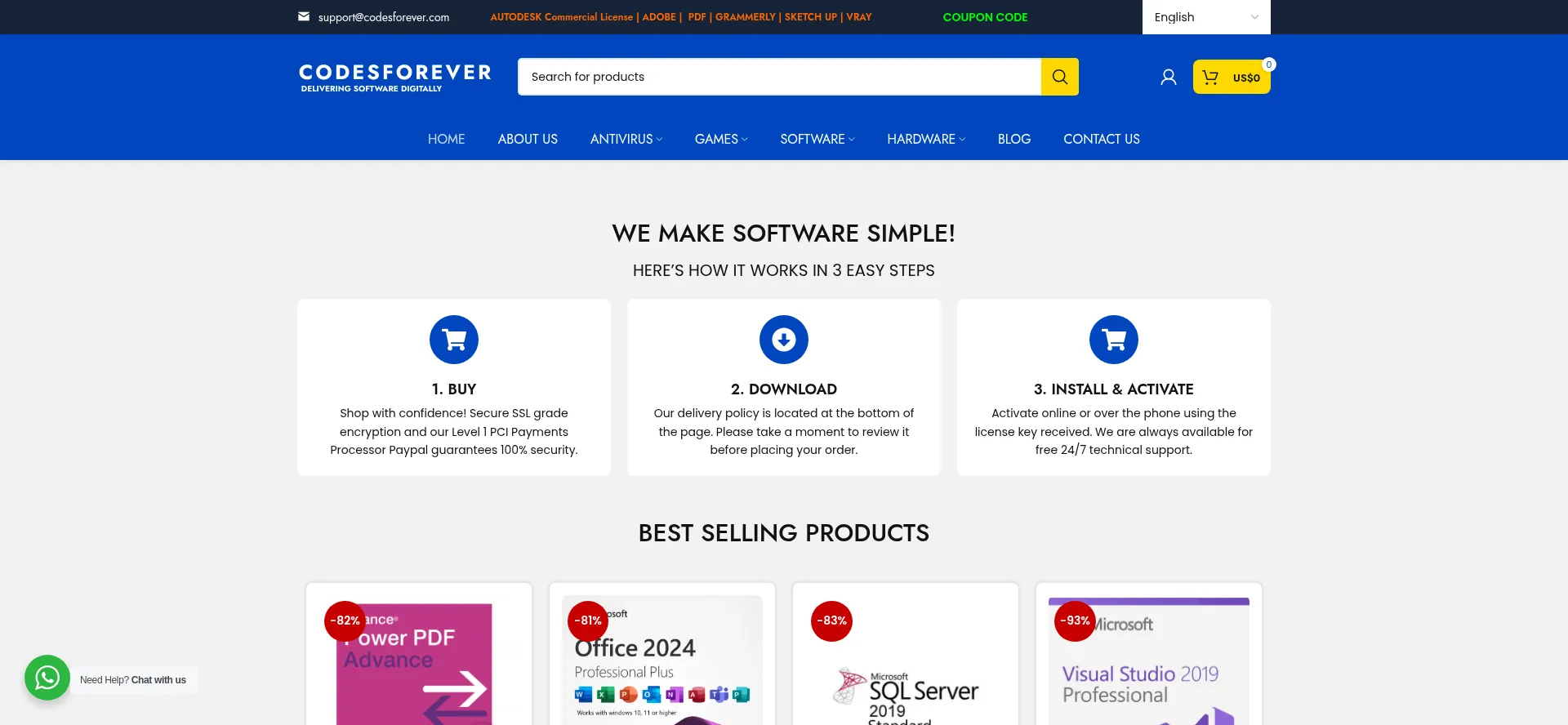Click the BEST SELLING PRODUCTS heading
This screenshot has height=725, width=1568.
coord(784,533)
